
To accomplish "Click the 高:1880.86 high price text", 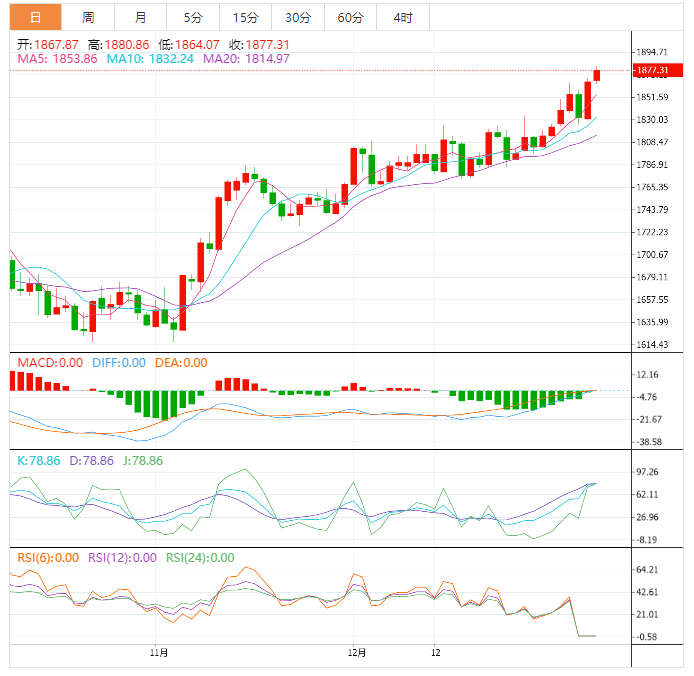I will point(119,45).
